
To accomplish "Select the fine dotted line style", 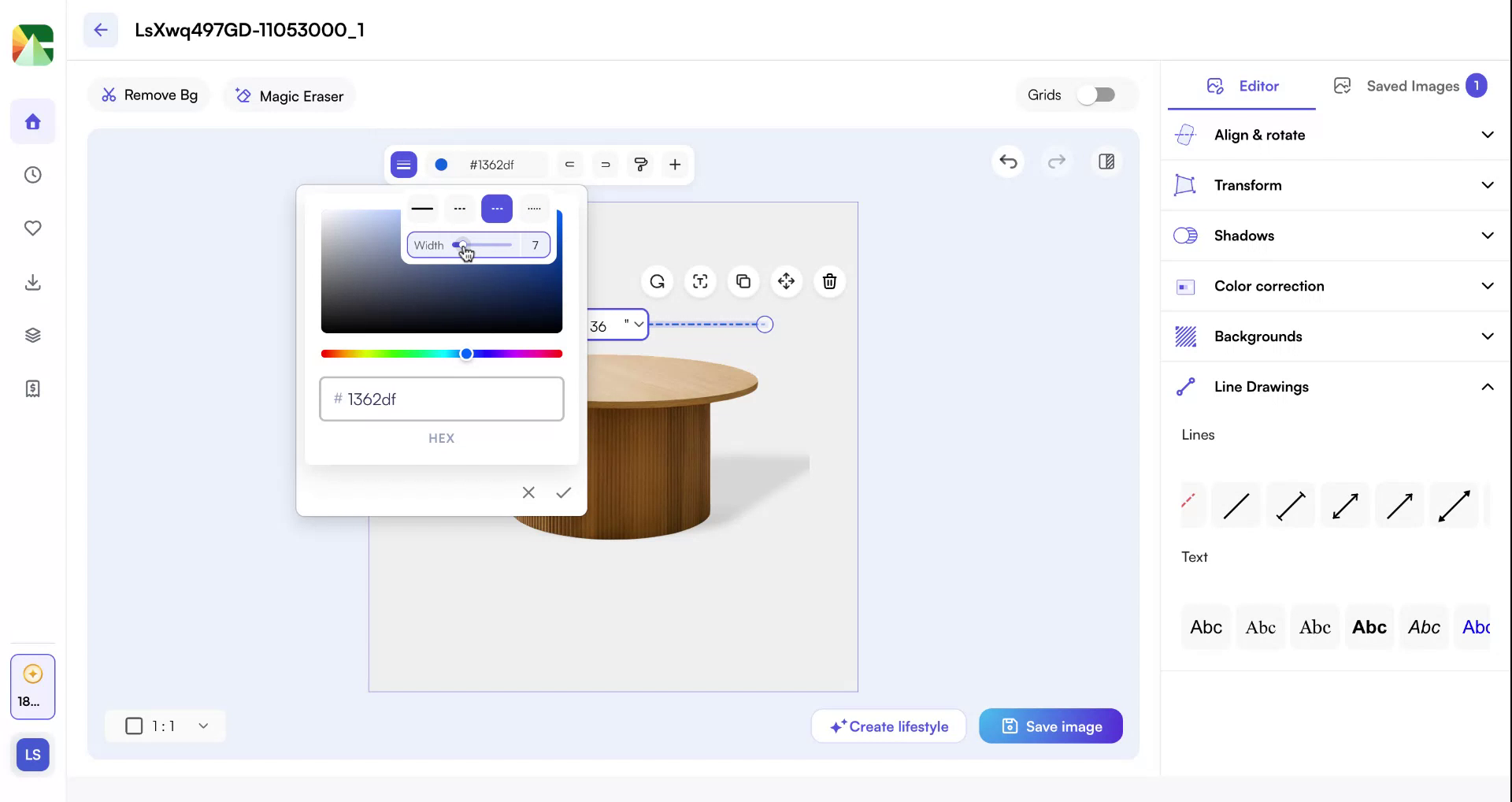I will coord(534,208).
